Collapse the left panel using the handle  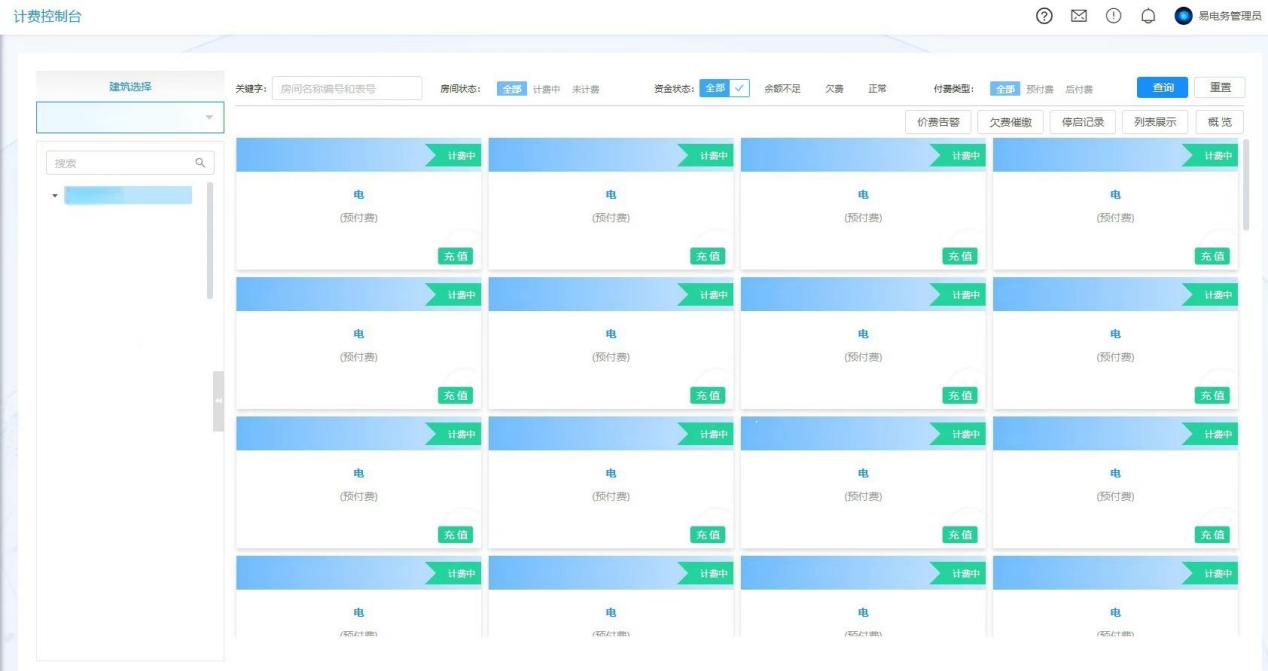point(218,401)
